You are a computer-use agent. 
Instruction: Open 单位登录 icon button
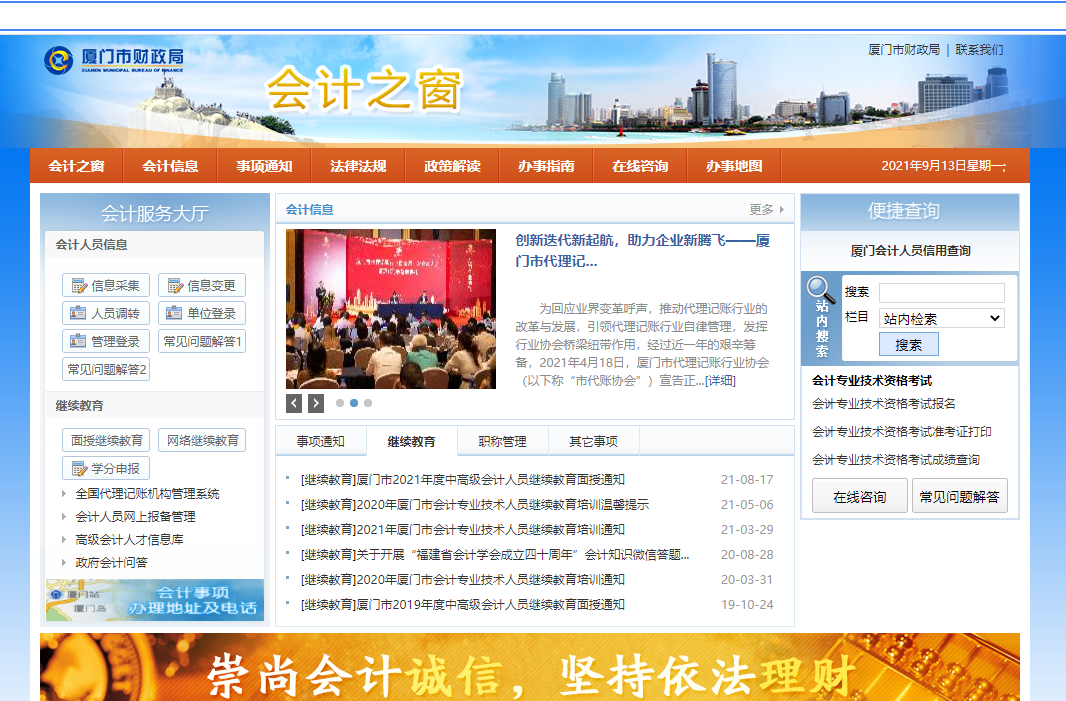coord(201,313)
